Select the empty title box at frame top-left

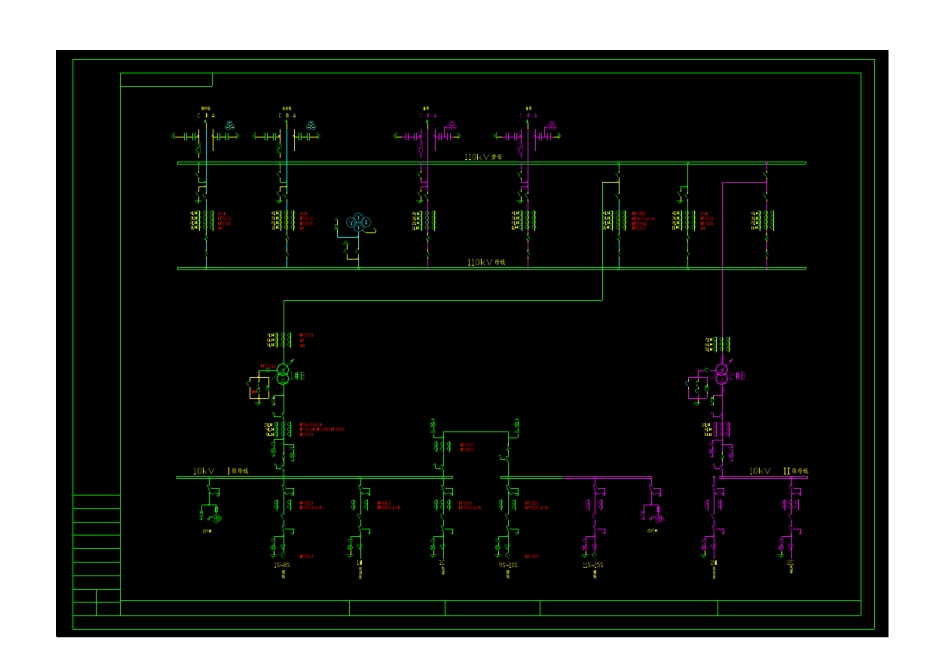167,79
